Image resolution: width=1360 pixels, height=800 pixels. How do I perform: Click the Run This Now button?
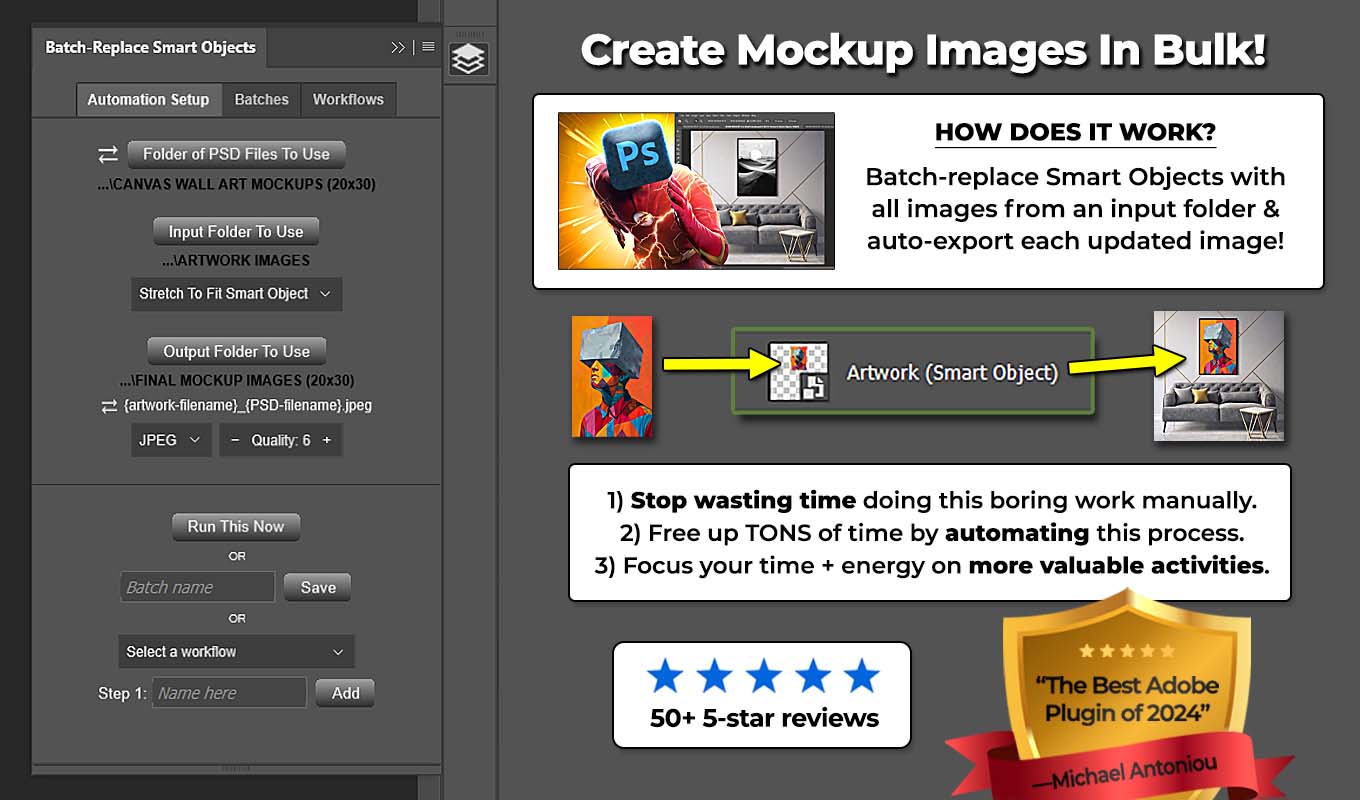(x=236, y=527)
